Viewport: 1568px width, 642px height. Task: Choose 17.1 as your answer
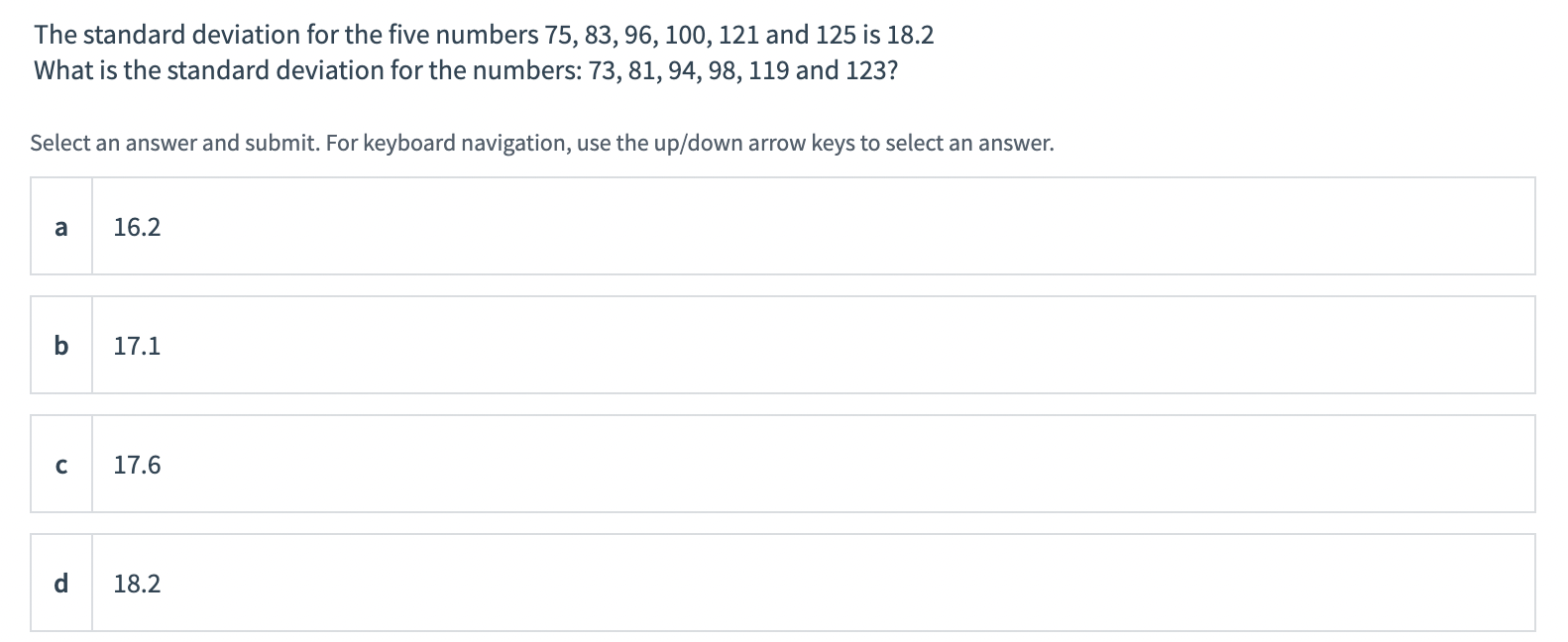tap(136, 346)
